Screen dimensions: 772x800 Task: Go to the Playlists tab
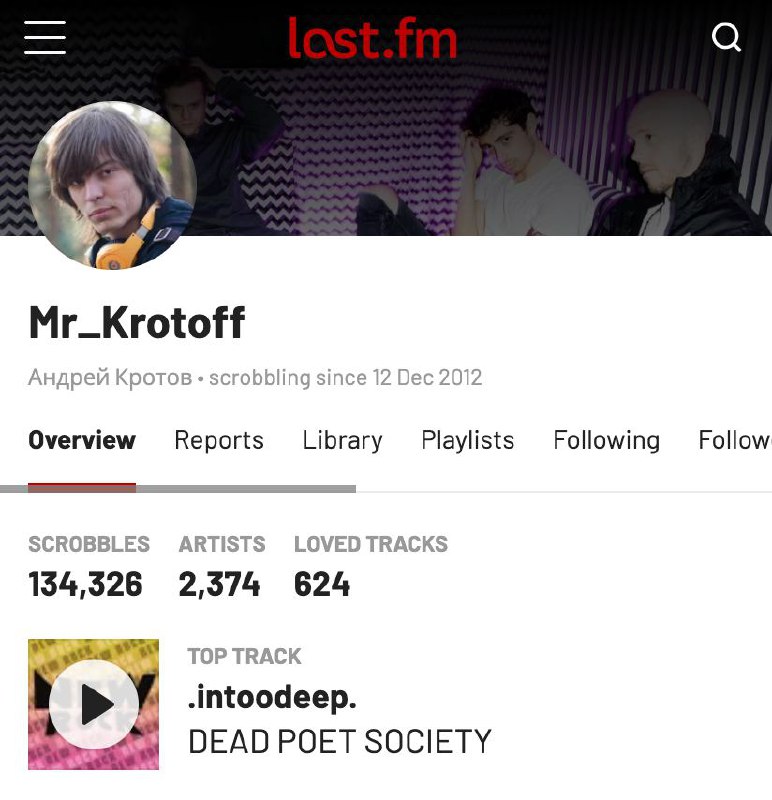tap(467, 440)
